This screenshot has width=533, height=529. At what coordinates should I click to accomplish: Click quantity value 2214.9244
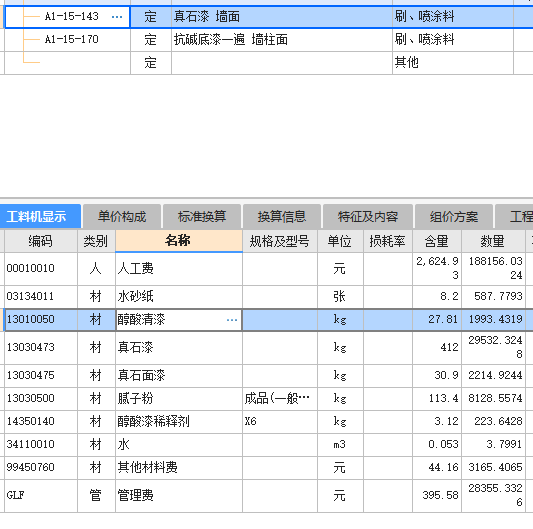494,376
